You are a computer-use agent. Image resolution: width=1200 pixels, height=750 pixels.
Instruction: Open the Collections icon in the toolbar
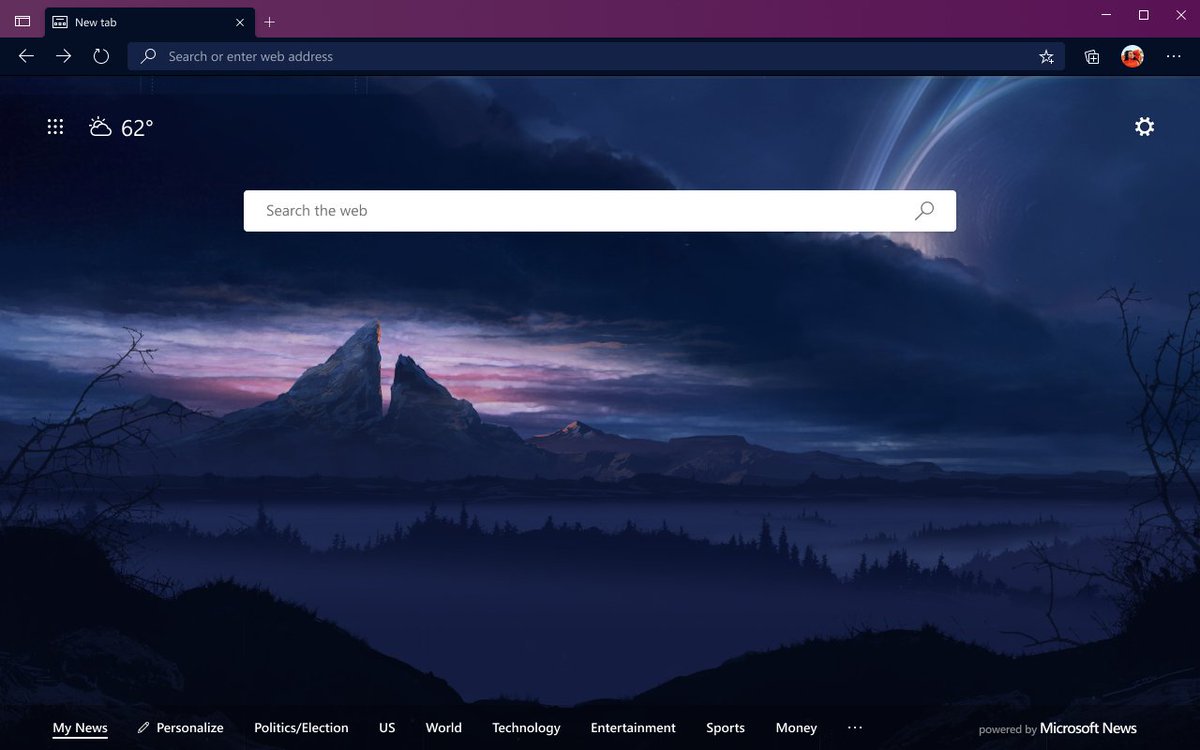click(1091, 56)
